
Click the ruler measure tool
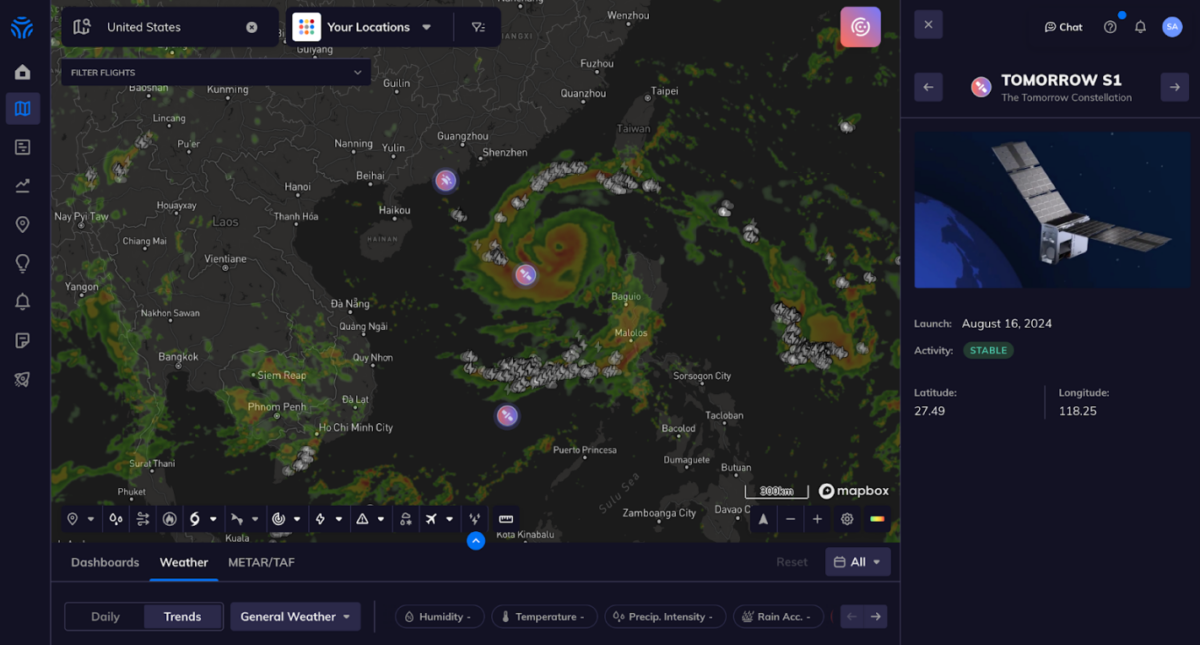(x=506, y=519)
